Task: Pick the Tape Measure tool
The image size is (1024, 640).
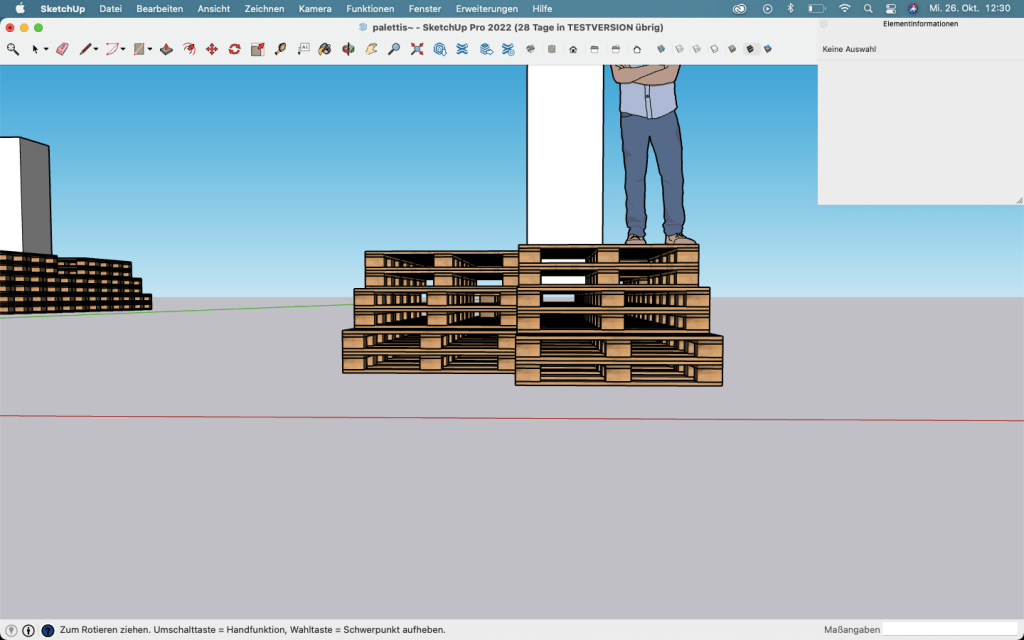Action: [x=280, y=49]
